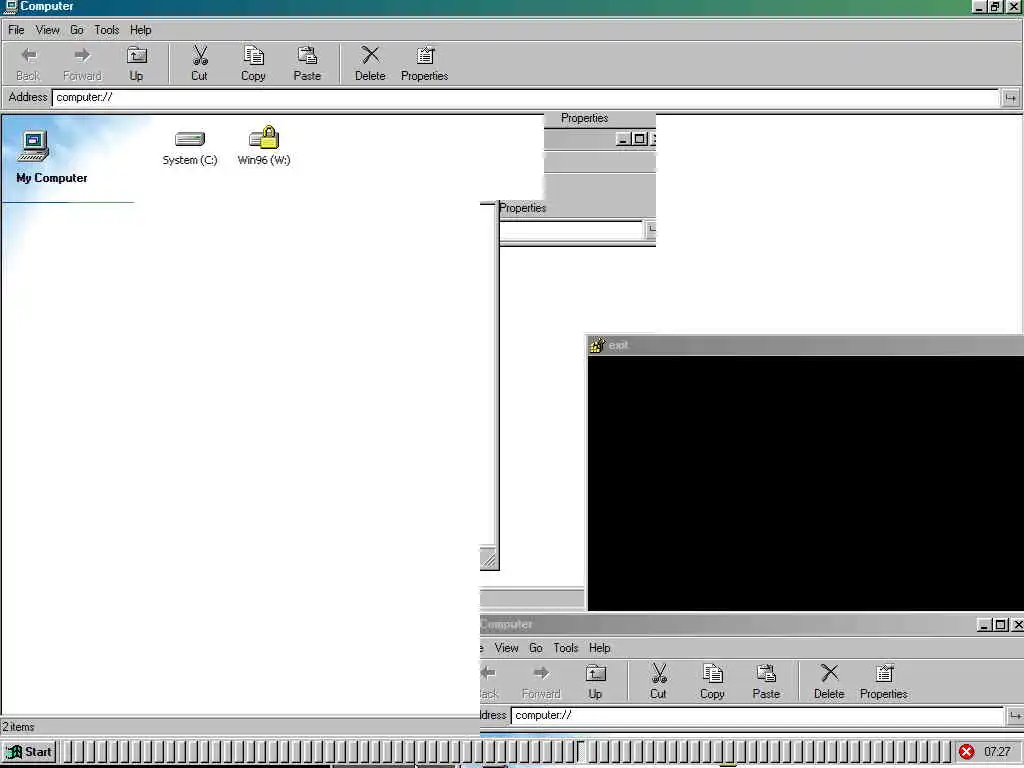
Task: Click the exit terminal window title bar
Action: click(x=805, y=345)
